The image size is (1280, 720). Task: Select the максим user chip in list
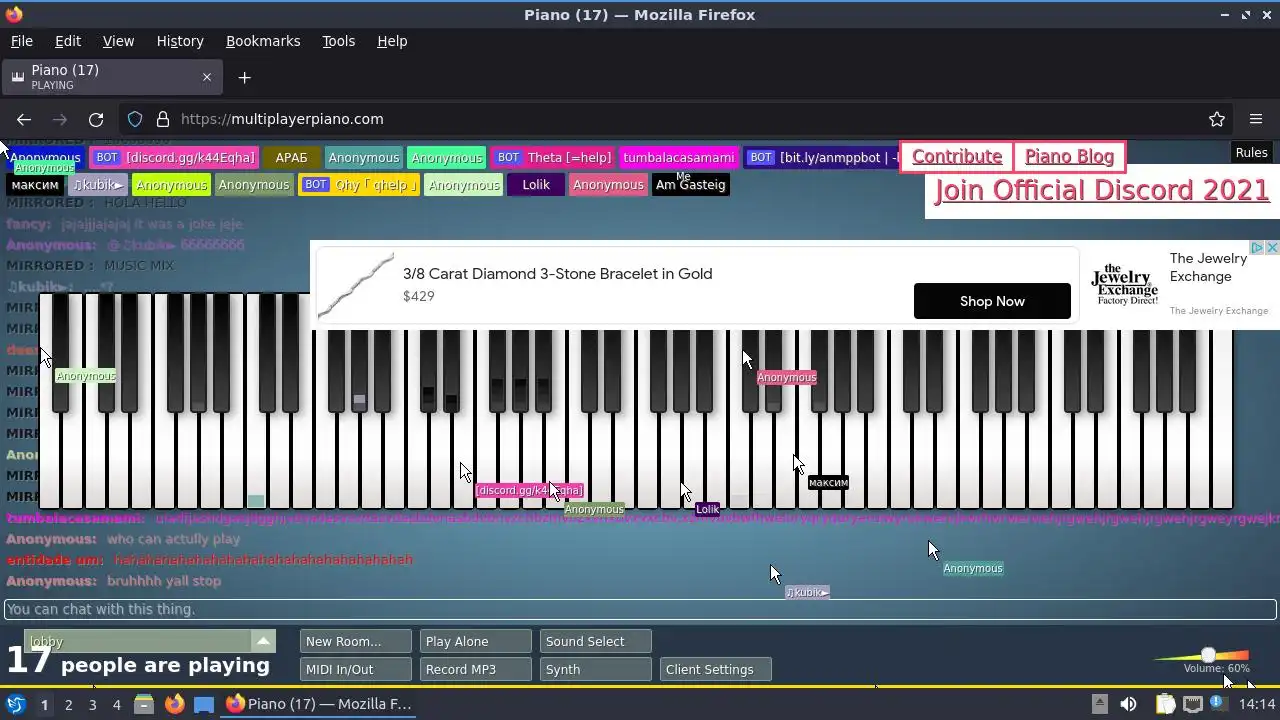35,185
